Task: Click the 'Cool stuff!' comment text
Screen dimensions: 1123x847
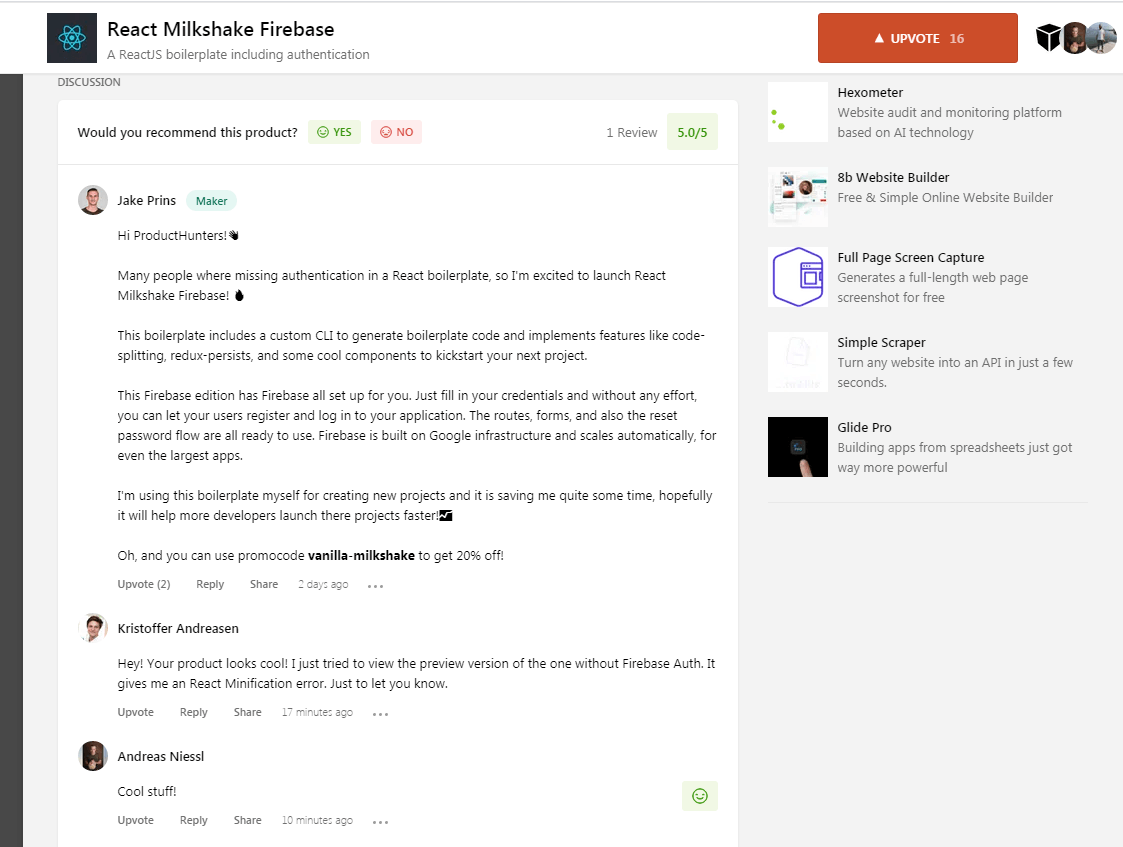Action: pyautogui.click(x=147, y=791)
